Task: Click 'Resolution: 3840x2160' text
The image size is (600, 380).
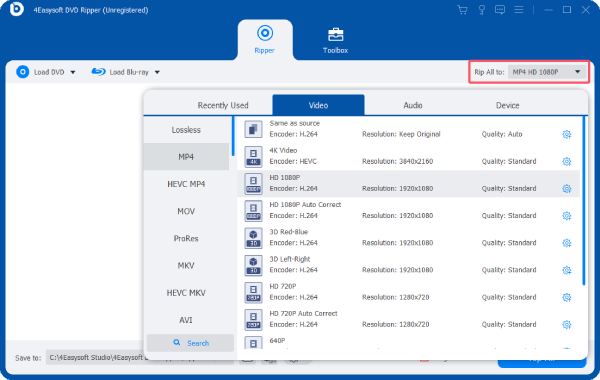Action: point(398,161)
